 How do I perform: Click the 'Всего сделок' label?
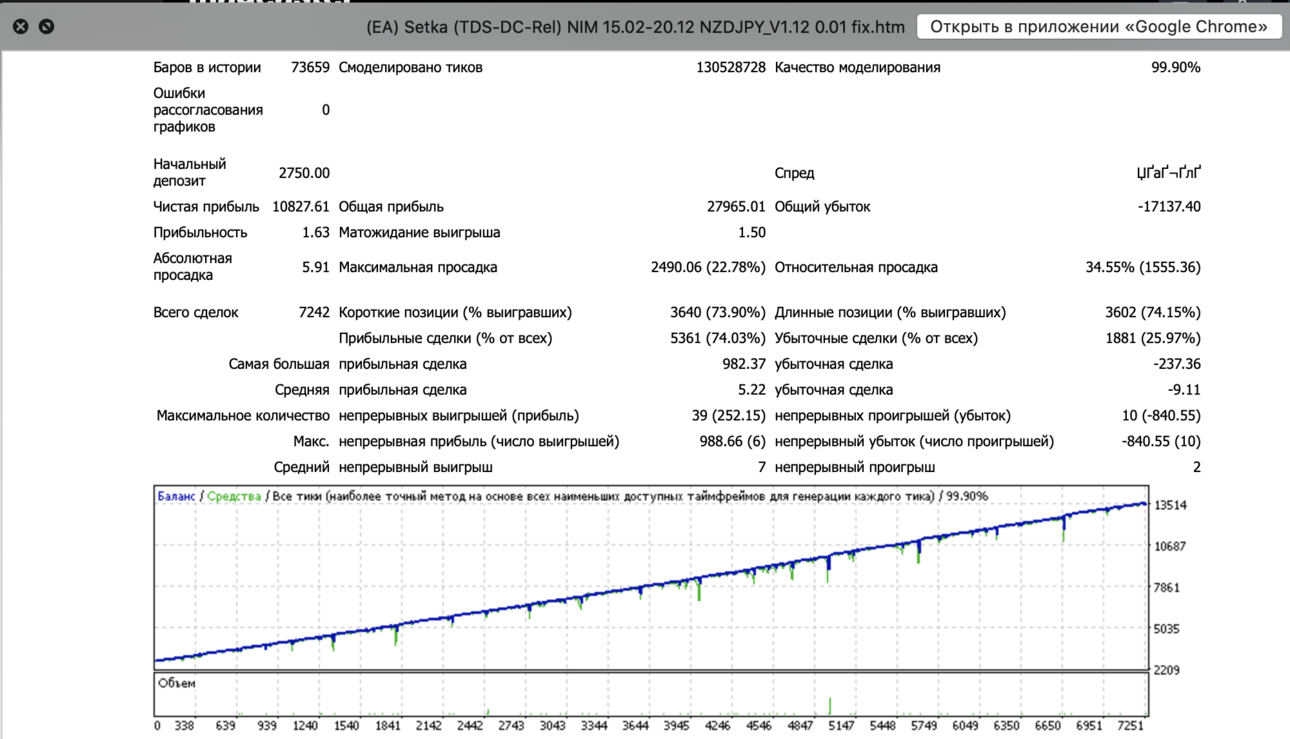(196, 312)
